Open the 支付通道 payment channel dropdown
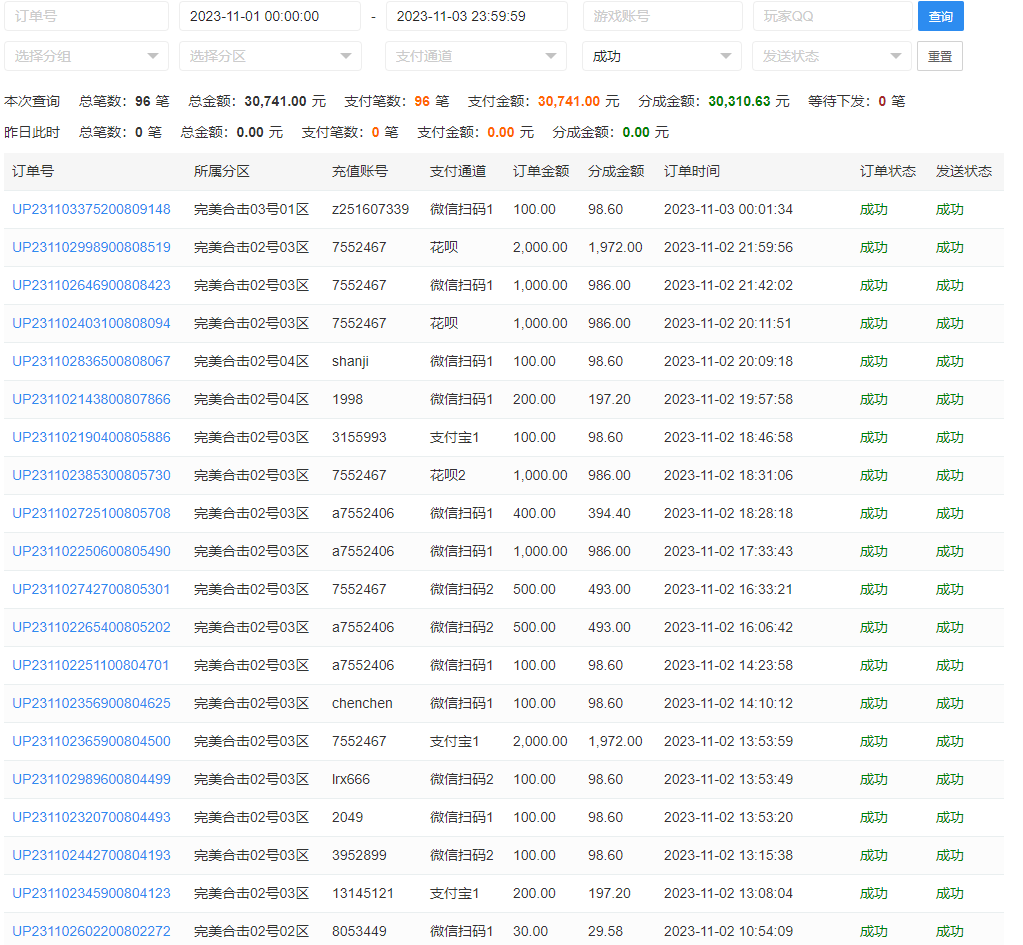The height and width of the screenshot is (945, 1023). click(475, 56)
